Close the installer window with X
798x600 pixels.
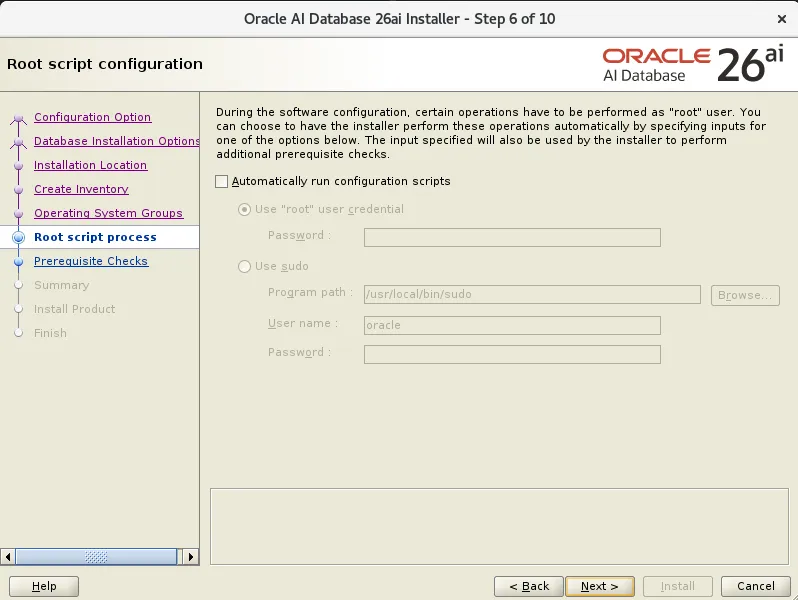782,19
